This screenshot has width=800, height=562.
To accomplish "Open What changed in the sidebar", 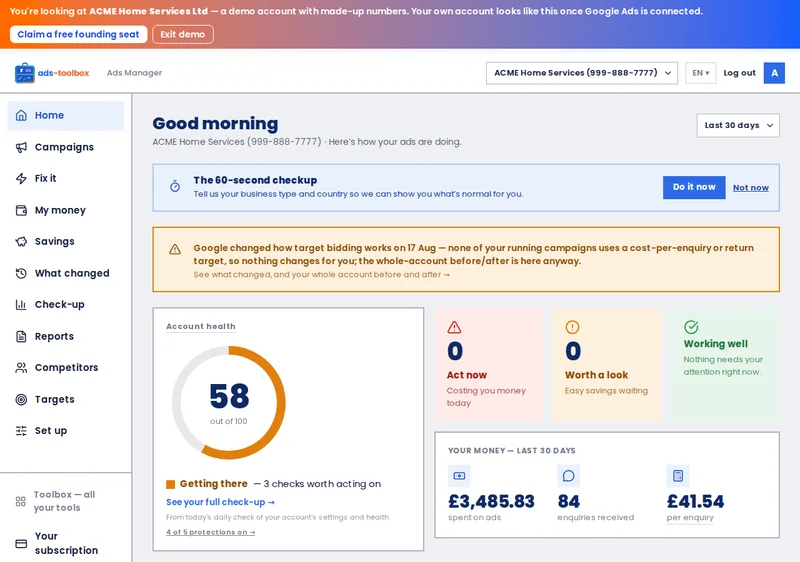I will 66,273.
